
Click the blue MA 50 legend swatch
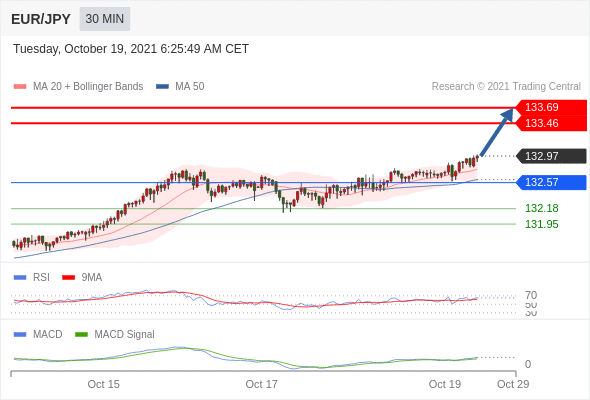[163, 87]
